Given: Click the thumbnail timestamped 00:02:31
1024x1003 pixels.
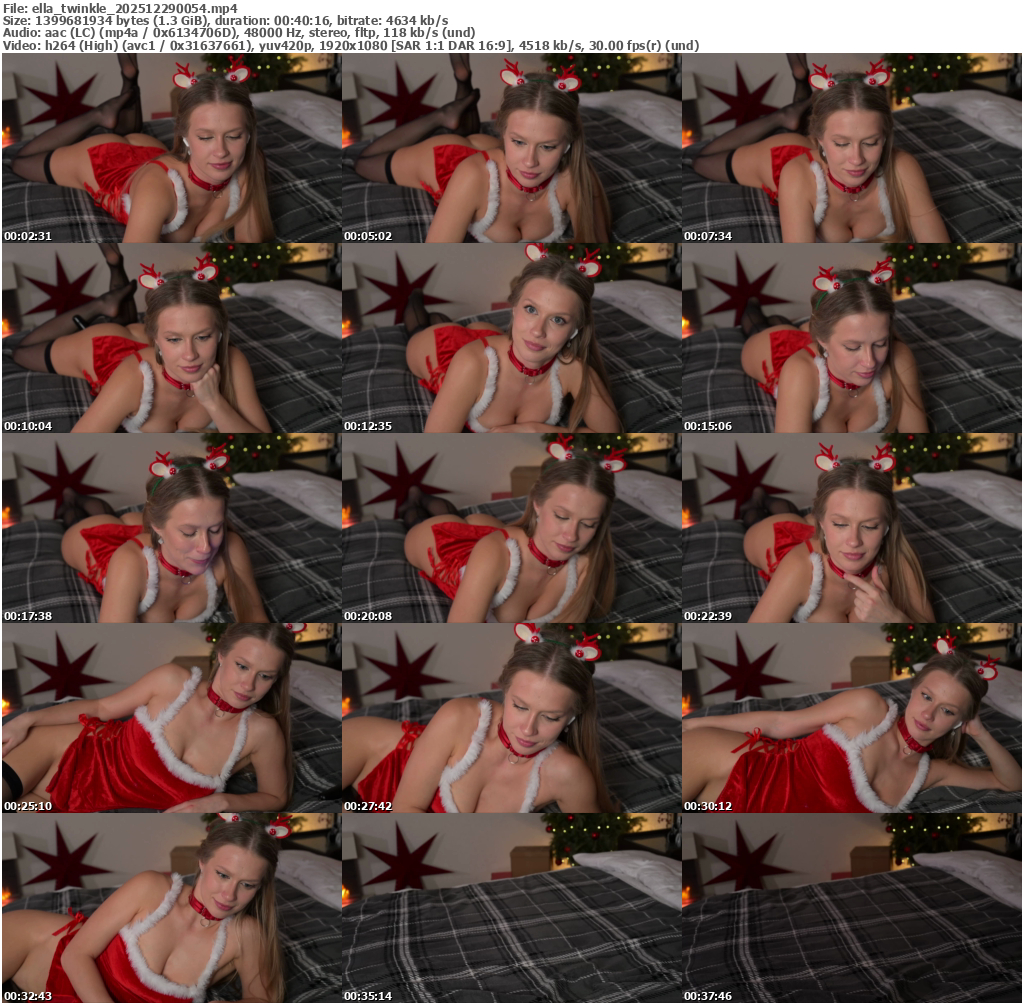Looking at the screenshot, I should (x=171, y=148).
